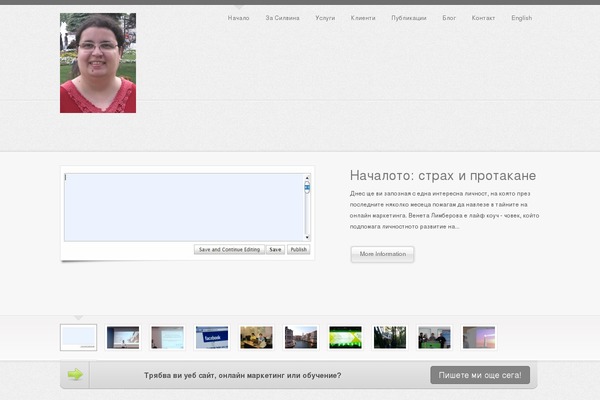Click the editor scrollbar thumb
Screen dimensions: 600x400
click(x=307, y=187)
